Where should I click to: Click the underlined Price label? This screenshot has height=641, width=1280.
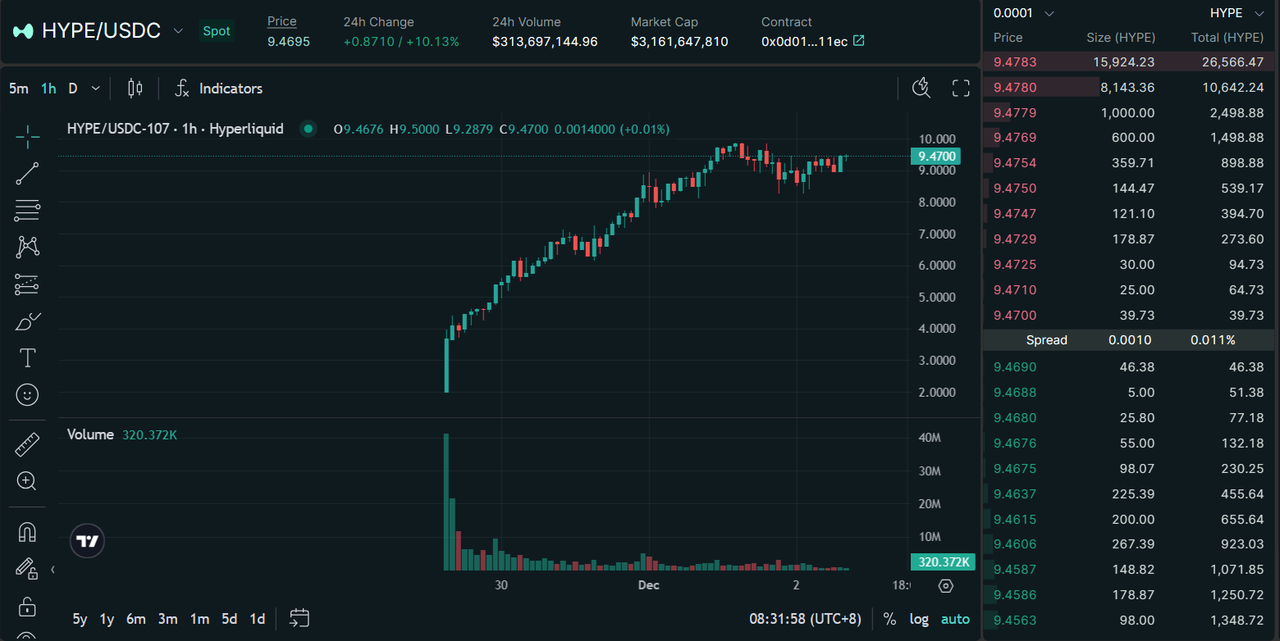(x=282, y=22)
